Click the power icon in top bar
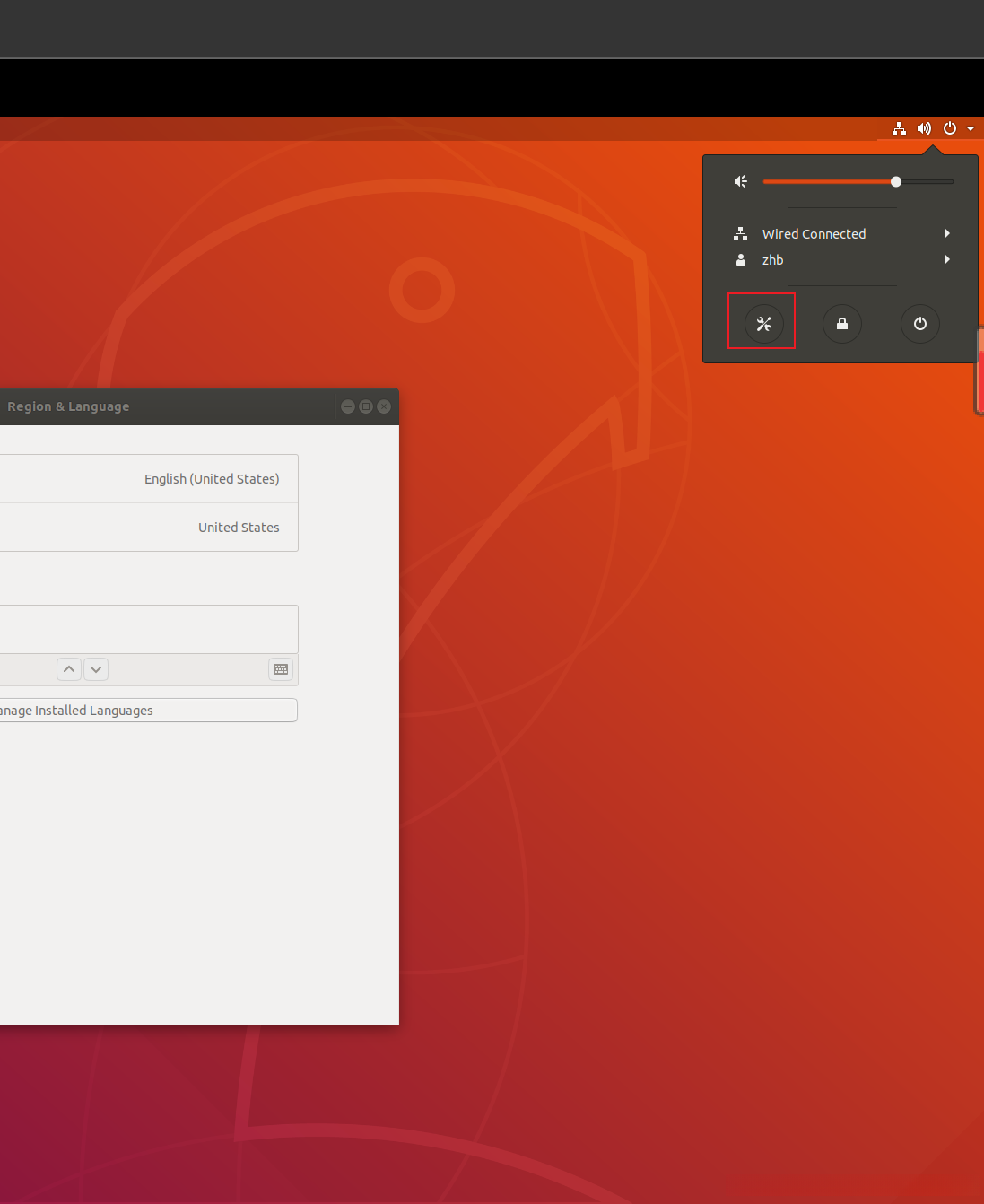The width and height of the screenshot is (984, 1204). tap(950, 128)
